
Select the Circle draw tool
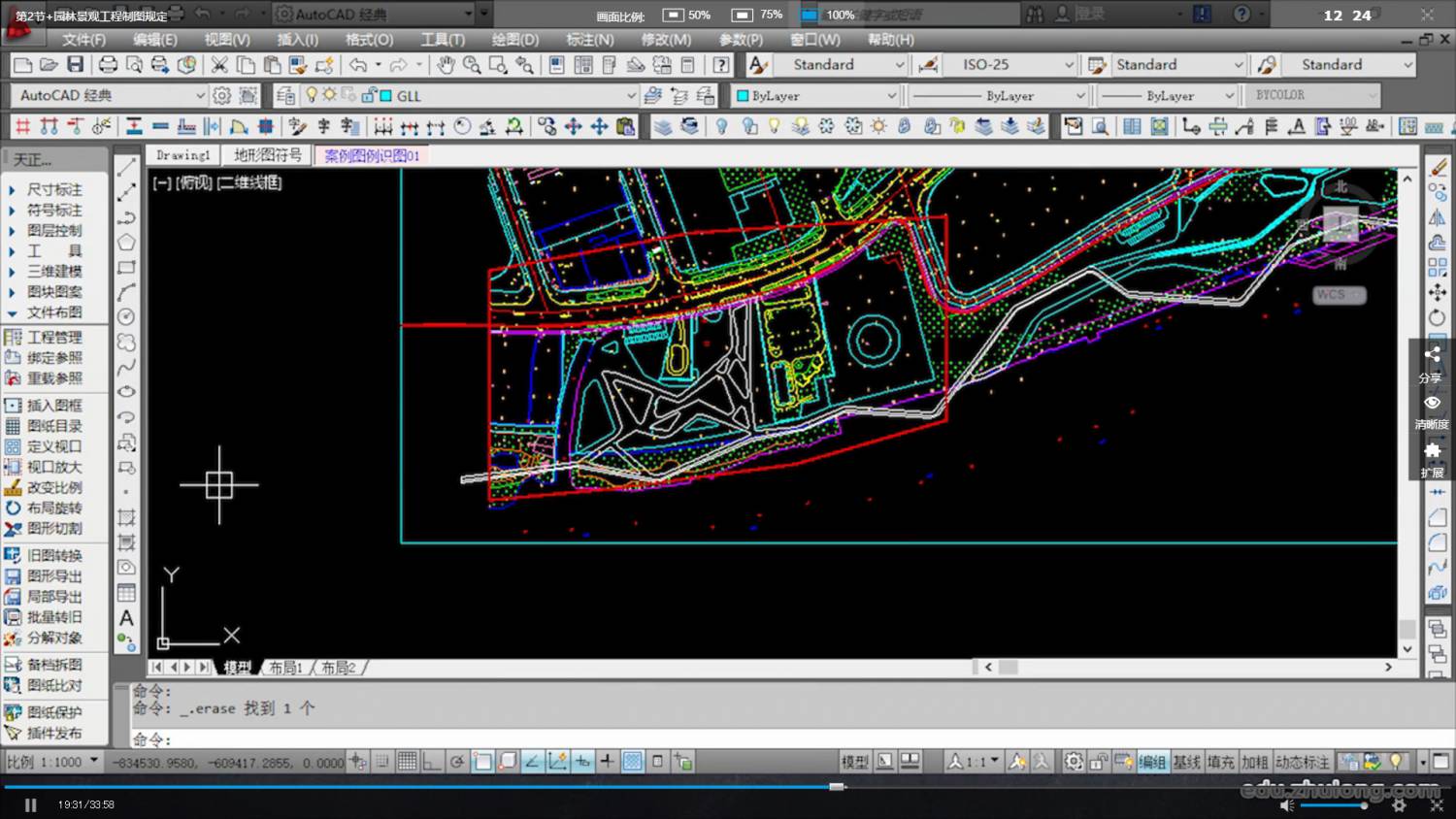tap(126, 316)
